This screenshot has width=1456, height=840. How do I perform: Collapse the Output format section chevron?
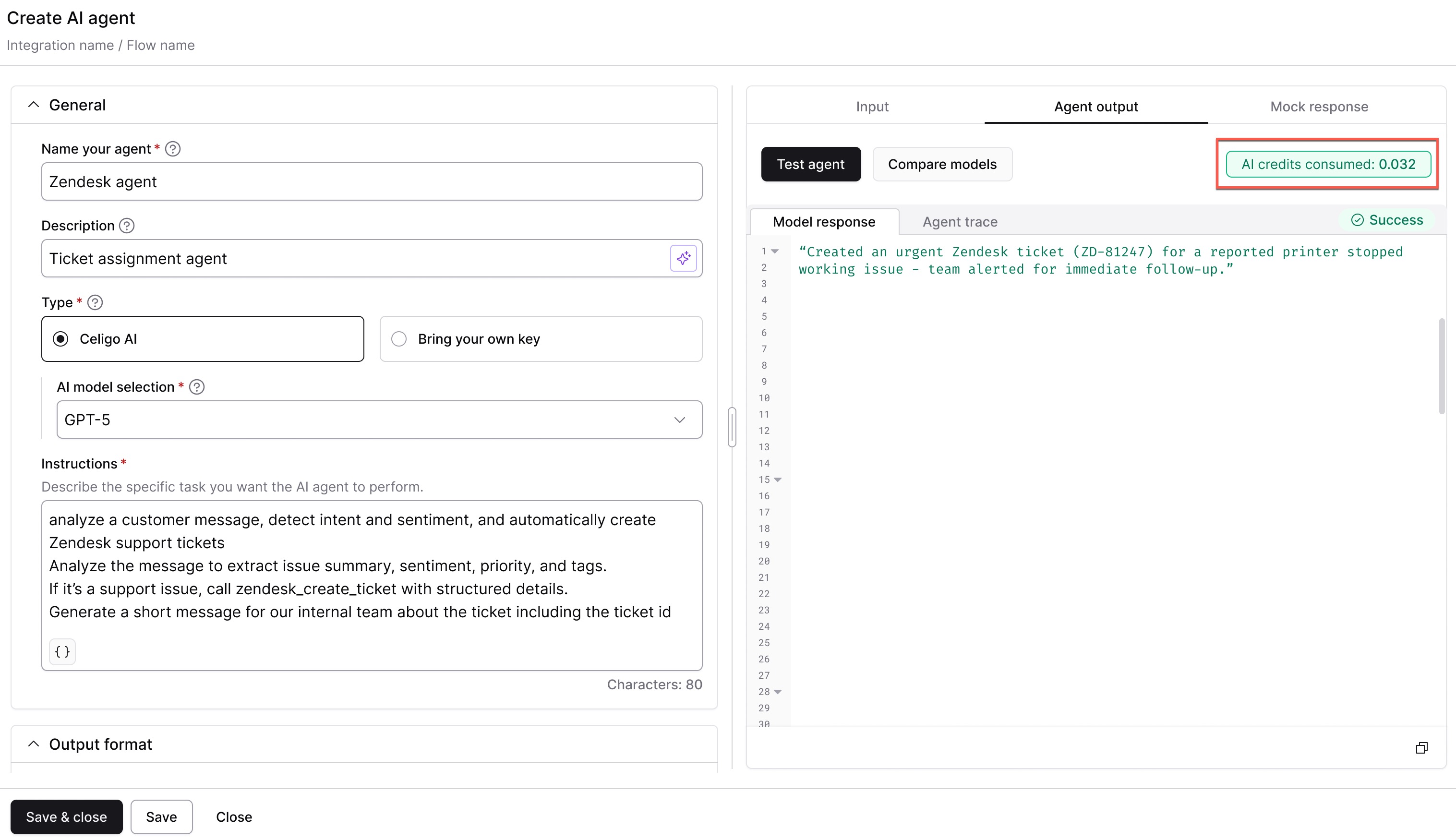34,744
